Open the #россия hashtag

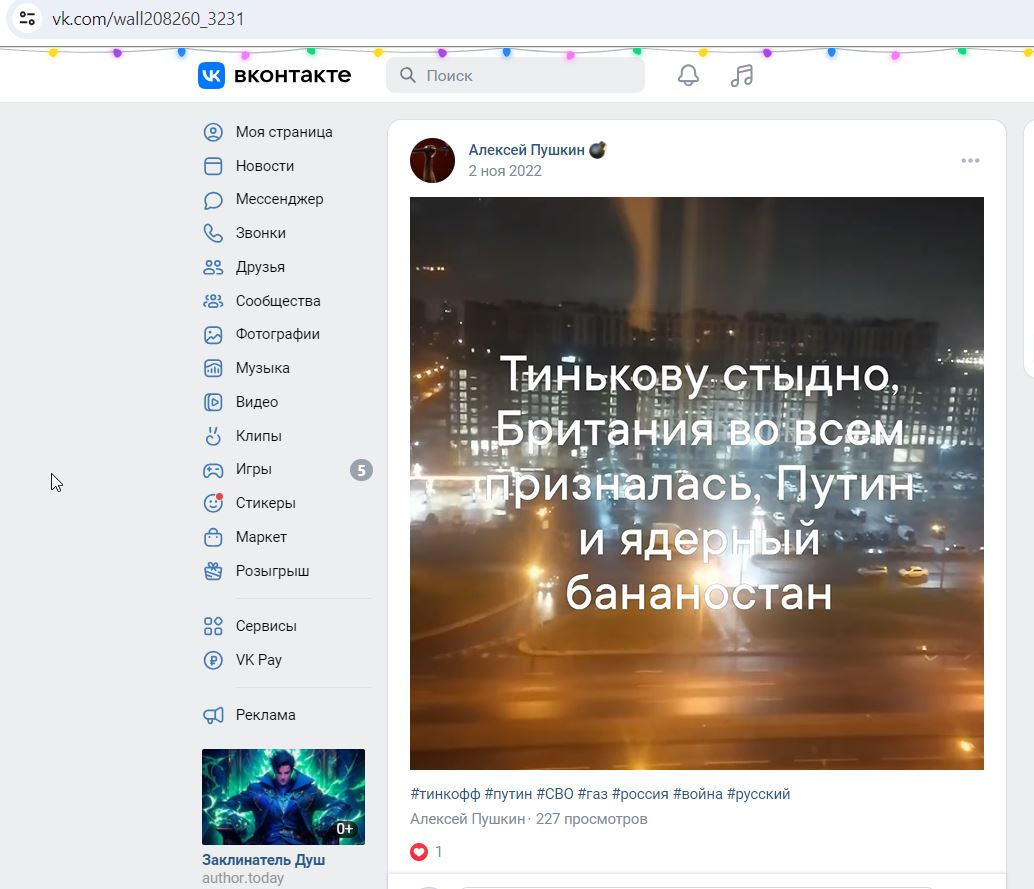[x=640, y=794]
